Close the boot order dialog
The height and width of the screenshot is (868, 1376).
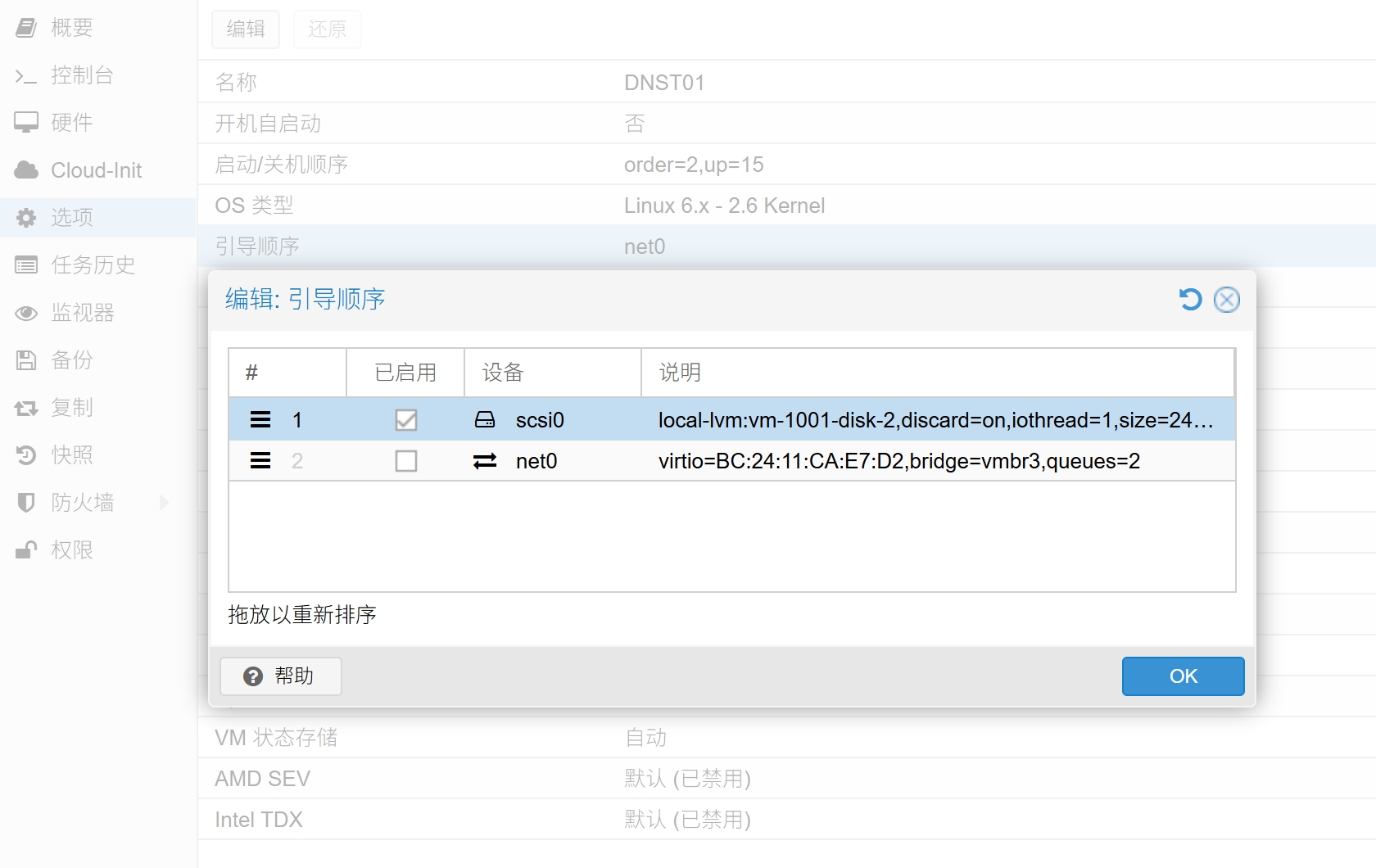(x=1226, y=300)
